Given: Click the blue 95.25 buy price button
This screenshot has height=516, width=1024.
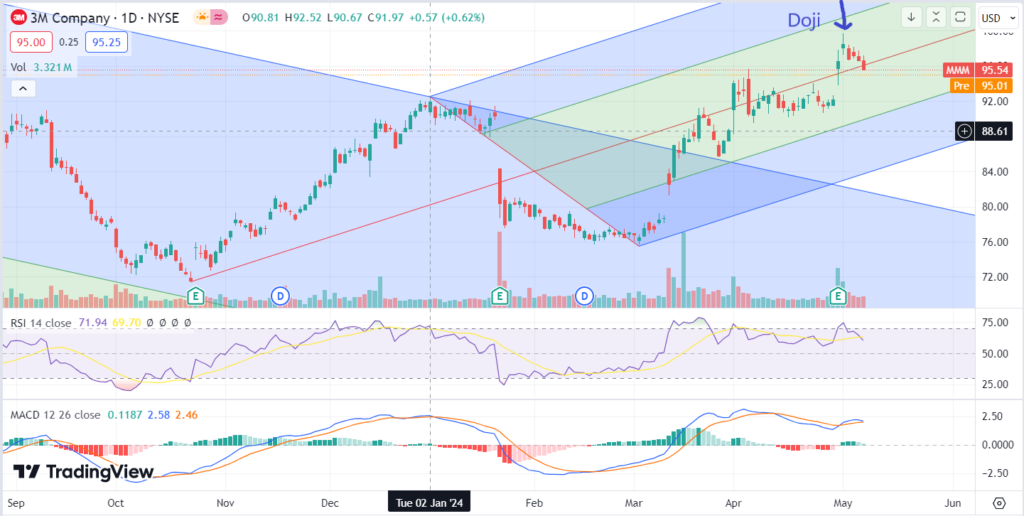Looking at the screenshot, I should pyautogui.click(x=106, y=42).
